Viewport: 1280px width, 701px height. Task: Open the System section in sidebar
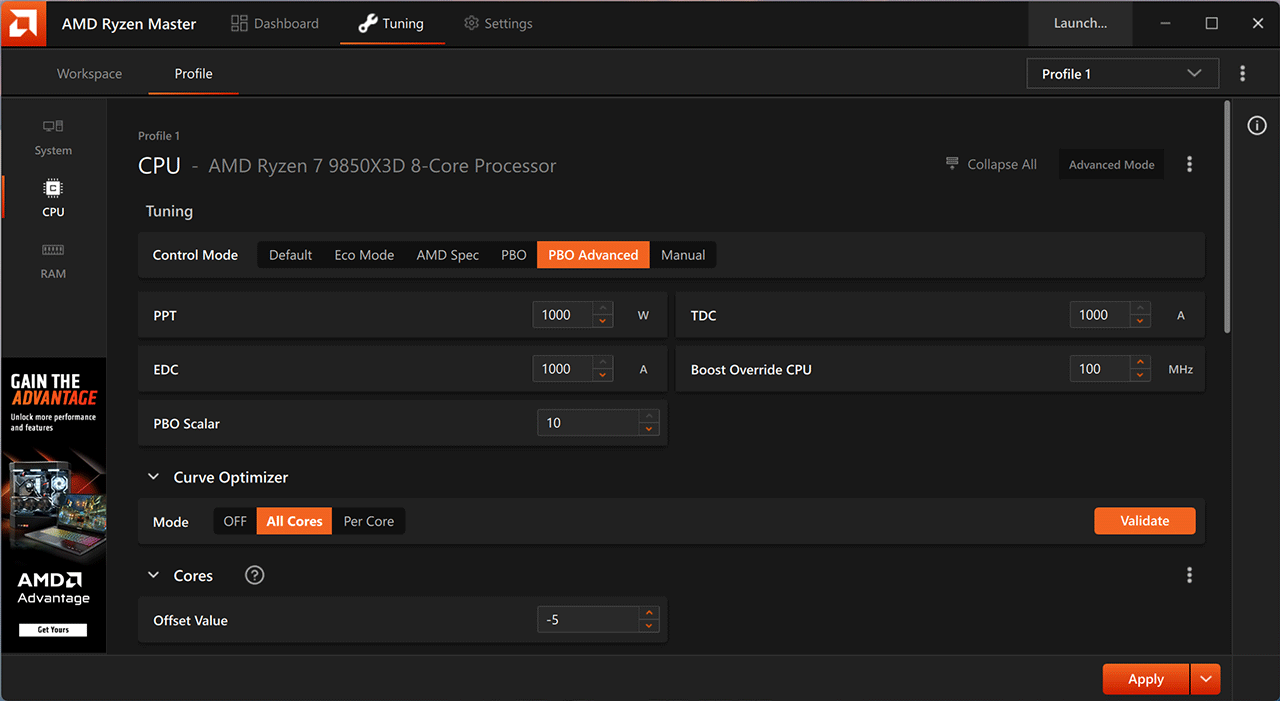coord(53,137)
